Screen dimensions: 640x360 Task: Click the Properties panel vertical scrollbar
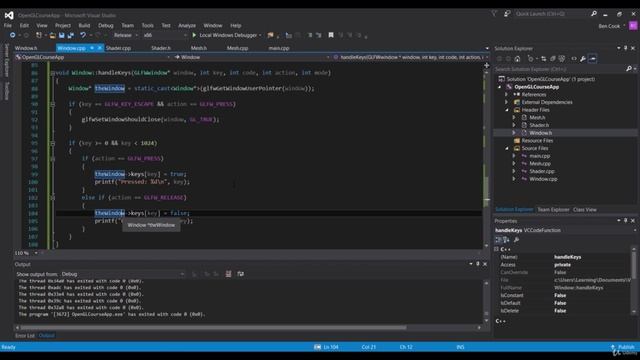coord(634,280)
